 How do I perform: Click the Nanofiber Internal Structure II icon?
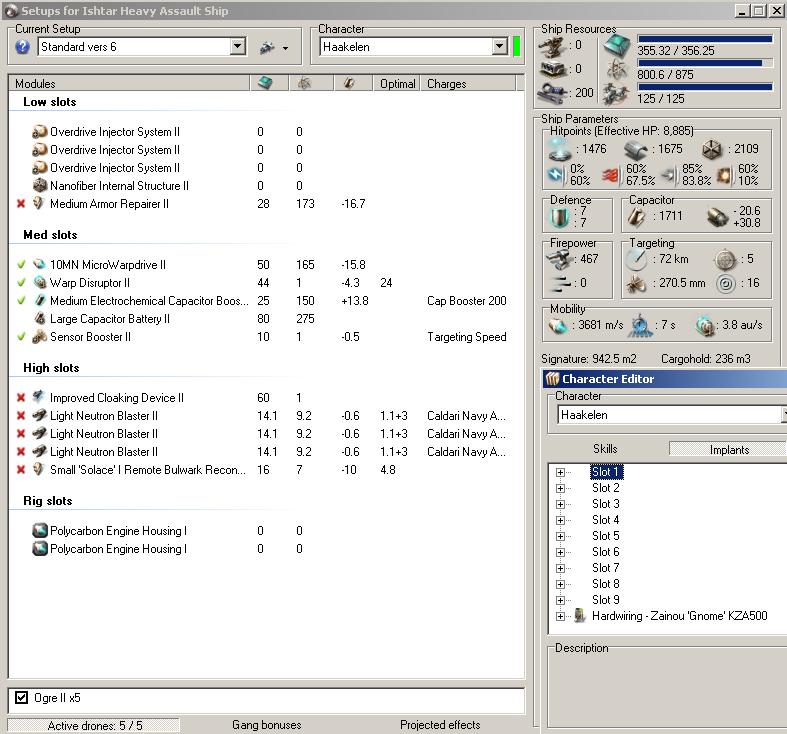[40, 186]
